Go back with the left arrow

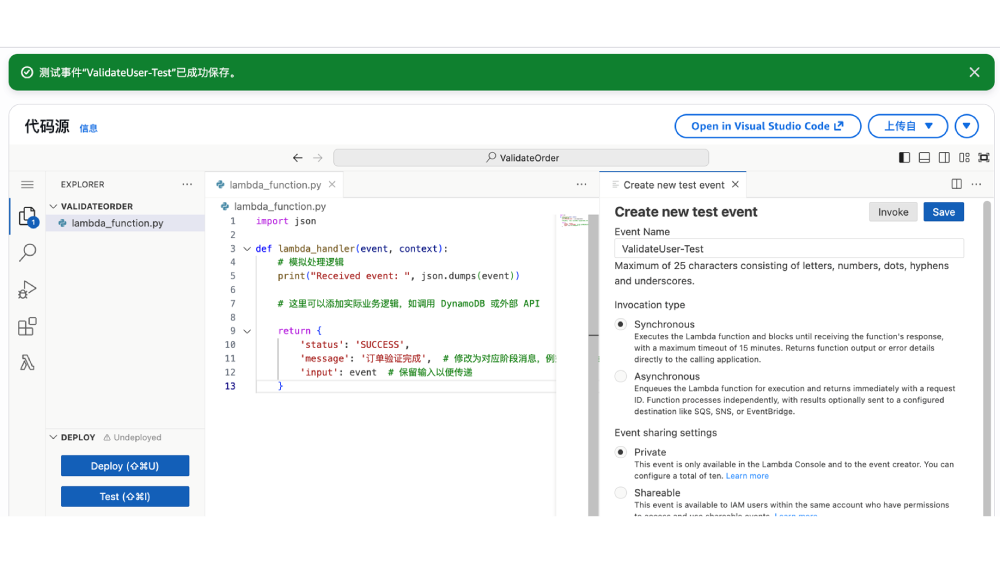(297, 158)
